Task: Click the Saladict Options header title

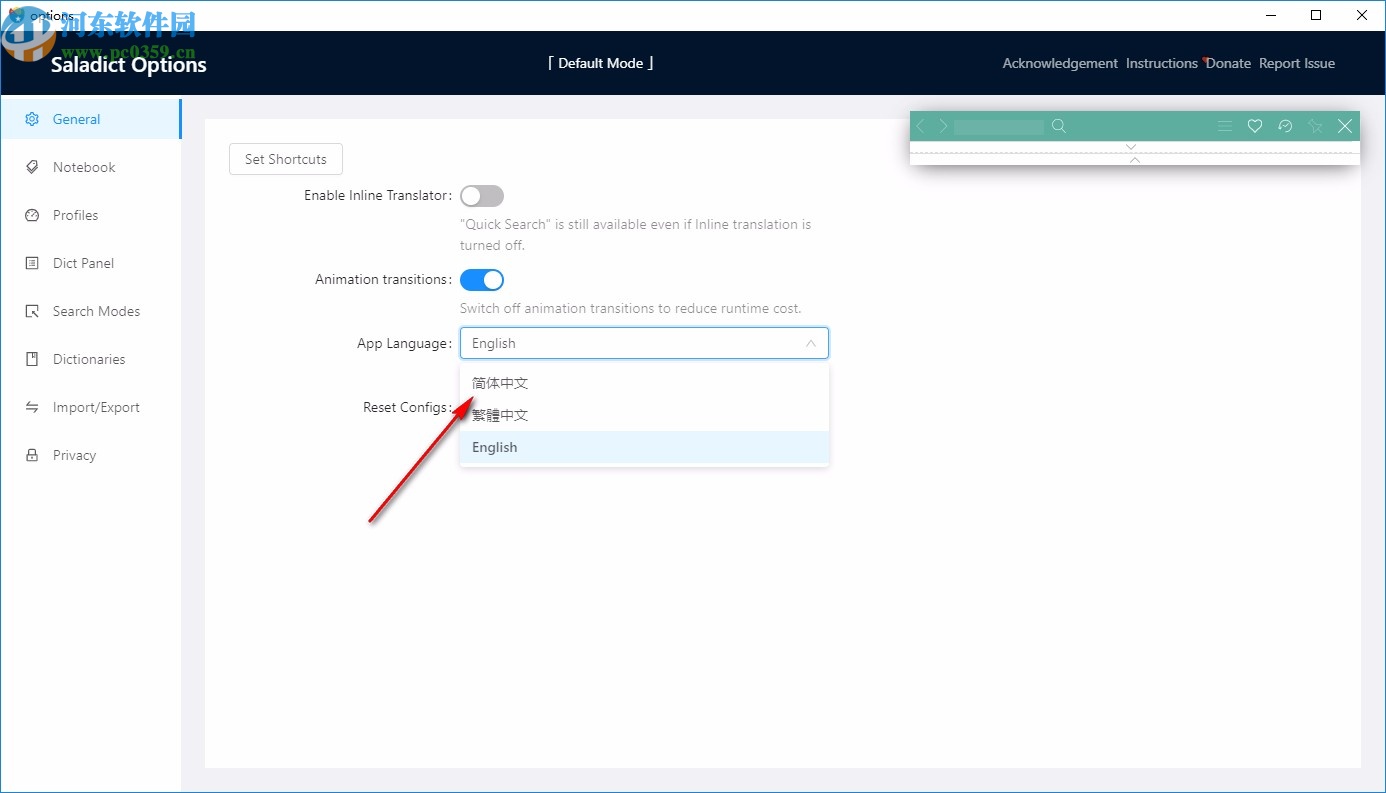Action: coord(129,65)
